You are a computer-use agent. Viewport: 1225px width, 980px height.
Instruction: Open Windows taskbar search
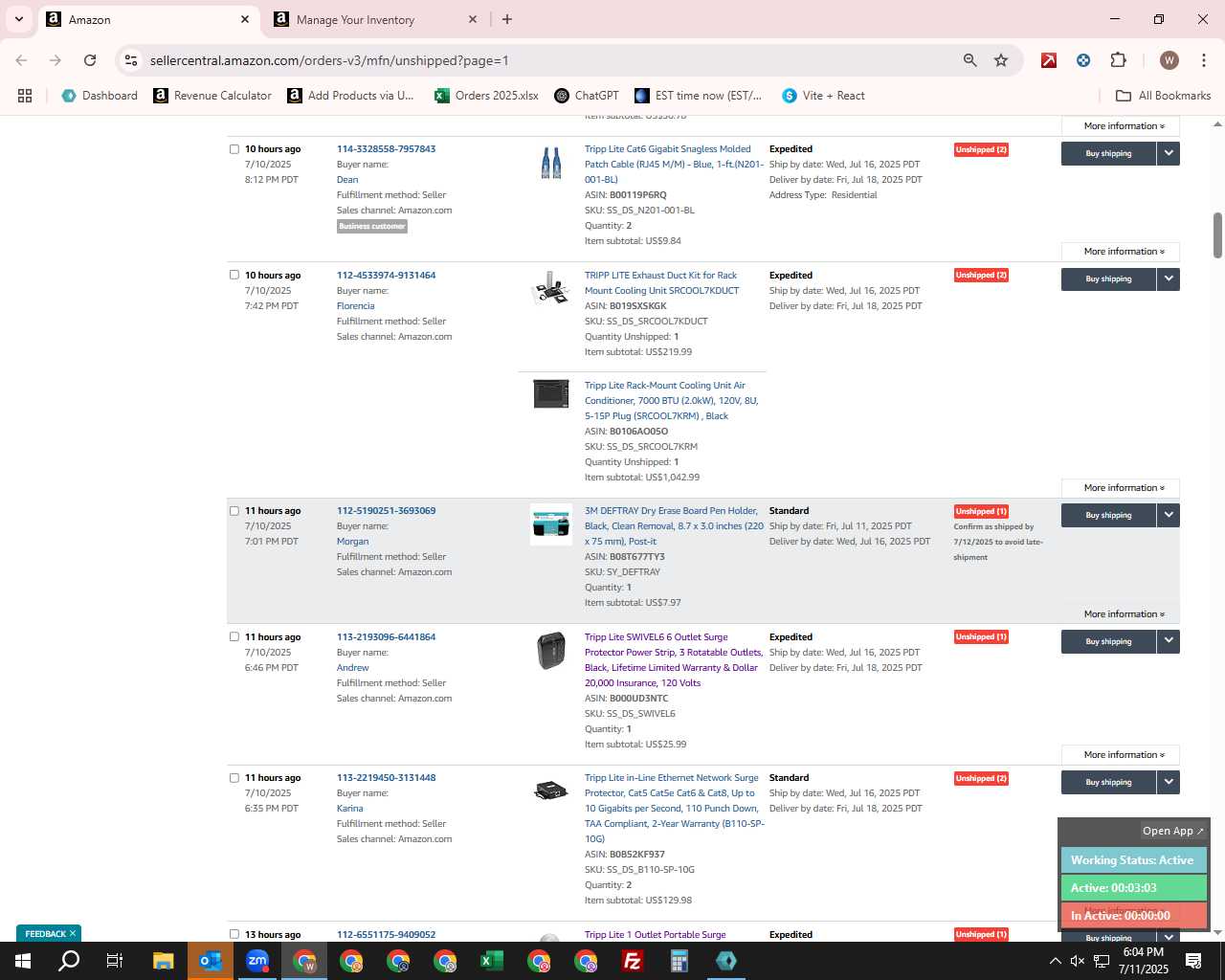pos(69,961)
